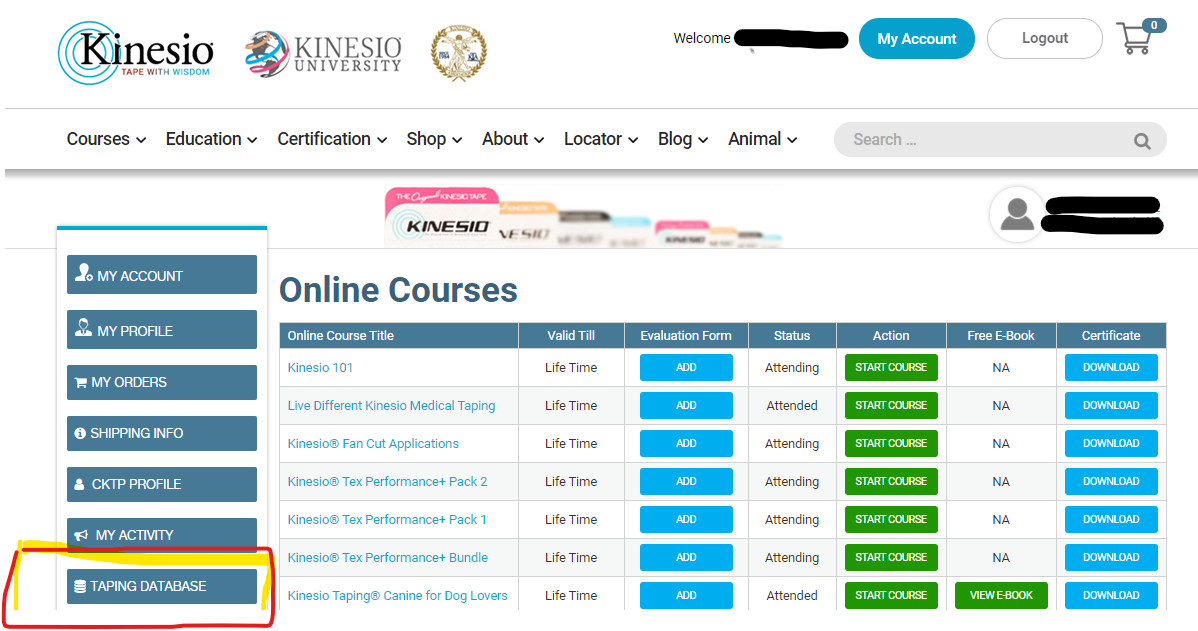This screenshot has height=631, width=1198.
Task: Start the Performance+ Pack 2 course
Action: [891, 481]
